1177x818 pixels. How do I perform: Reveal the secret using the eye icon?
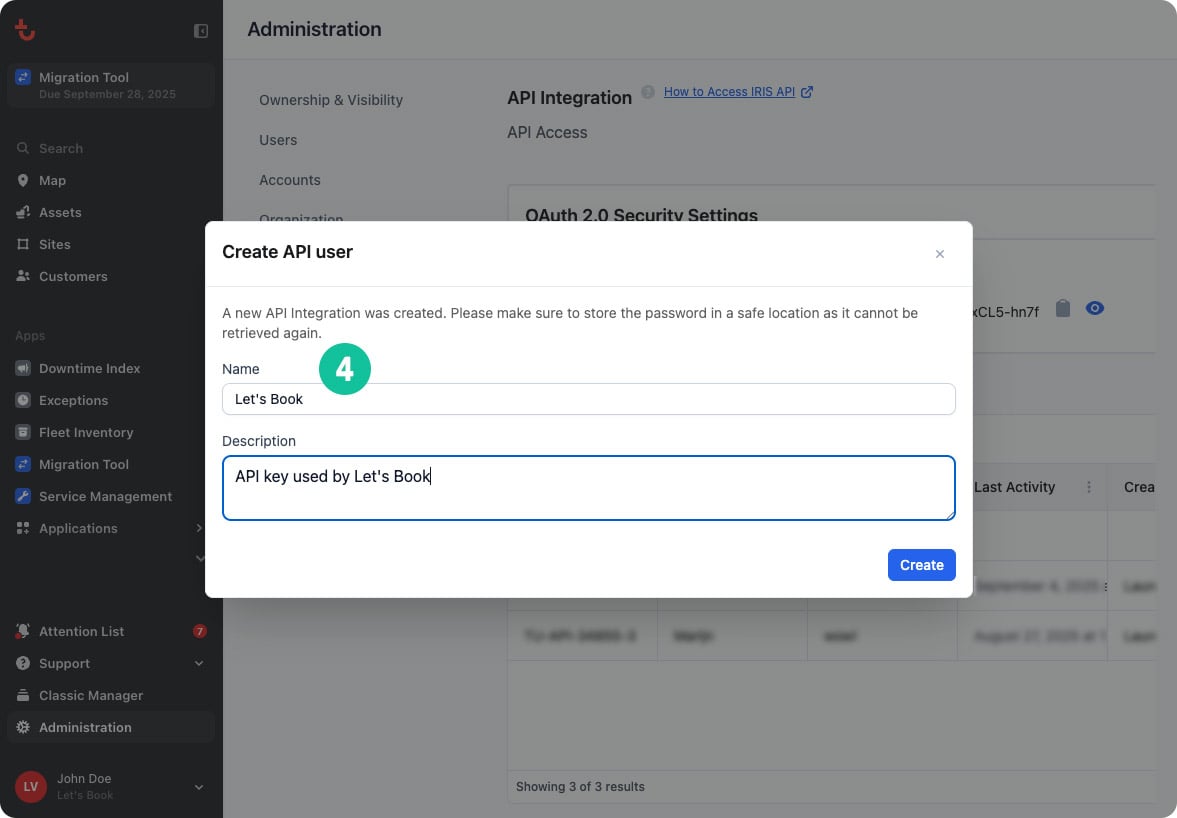(x=1095, y=309)
